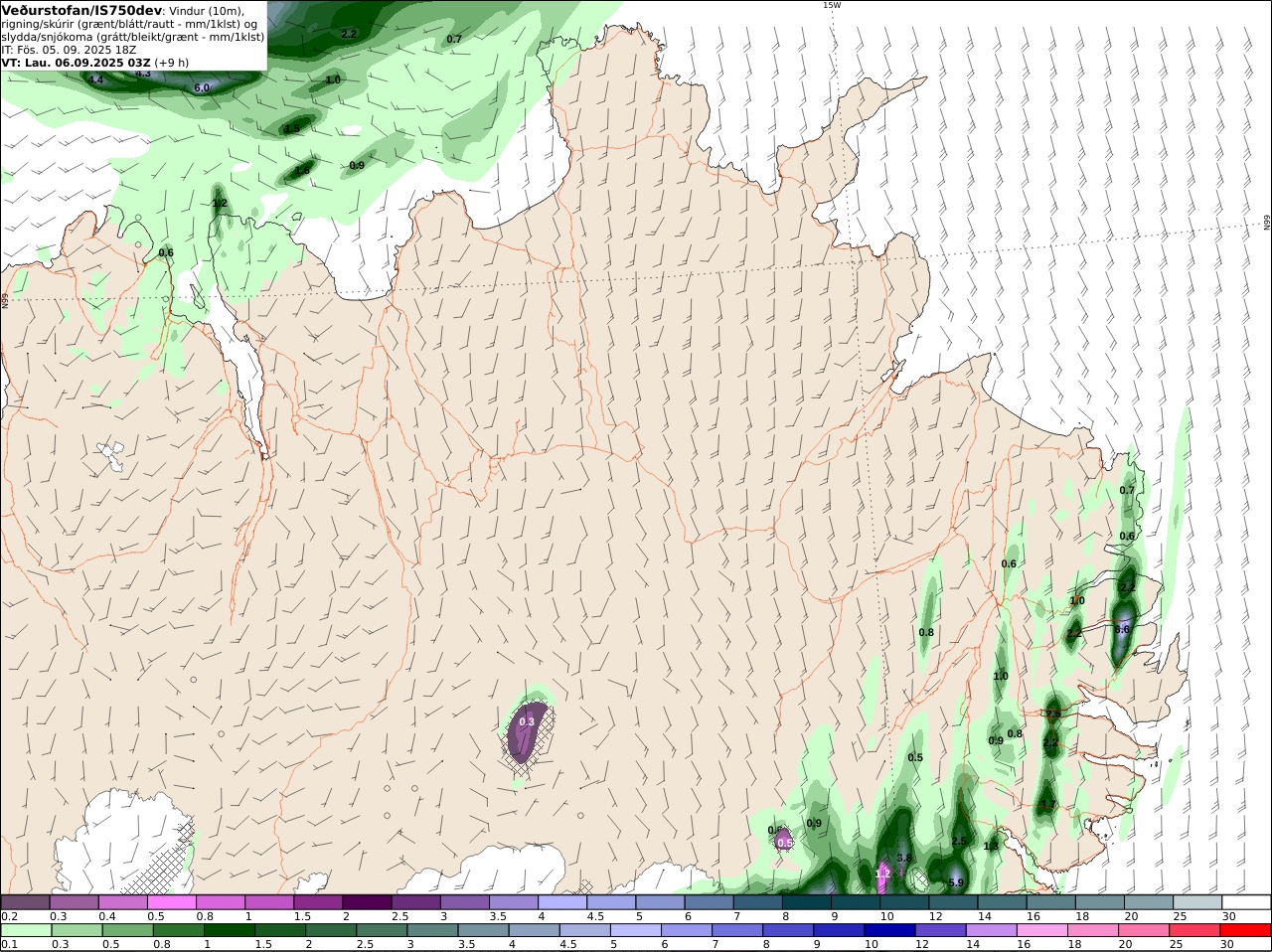Click the 'IT: Fös. 05. 09. 2025 18Z' line
The height and width of the screenshot is (952, 1272).
pos(69,50)
